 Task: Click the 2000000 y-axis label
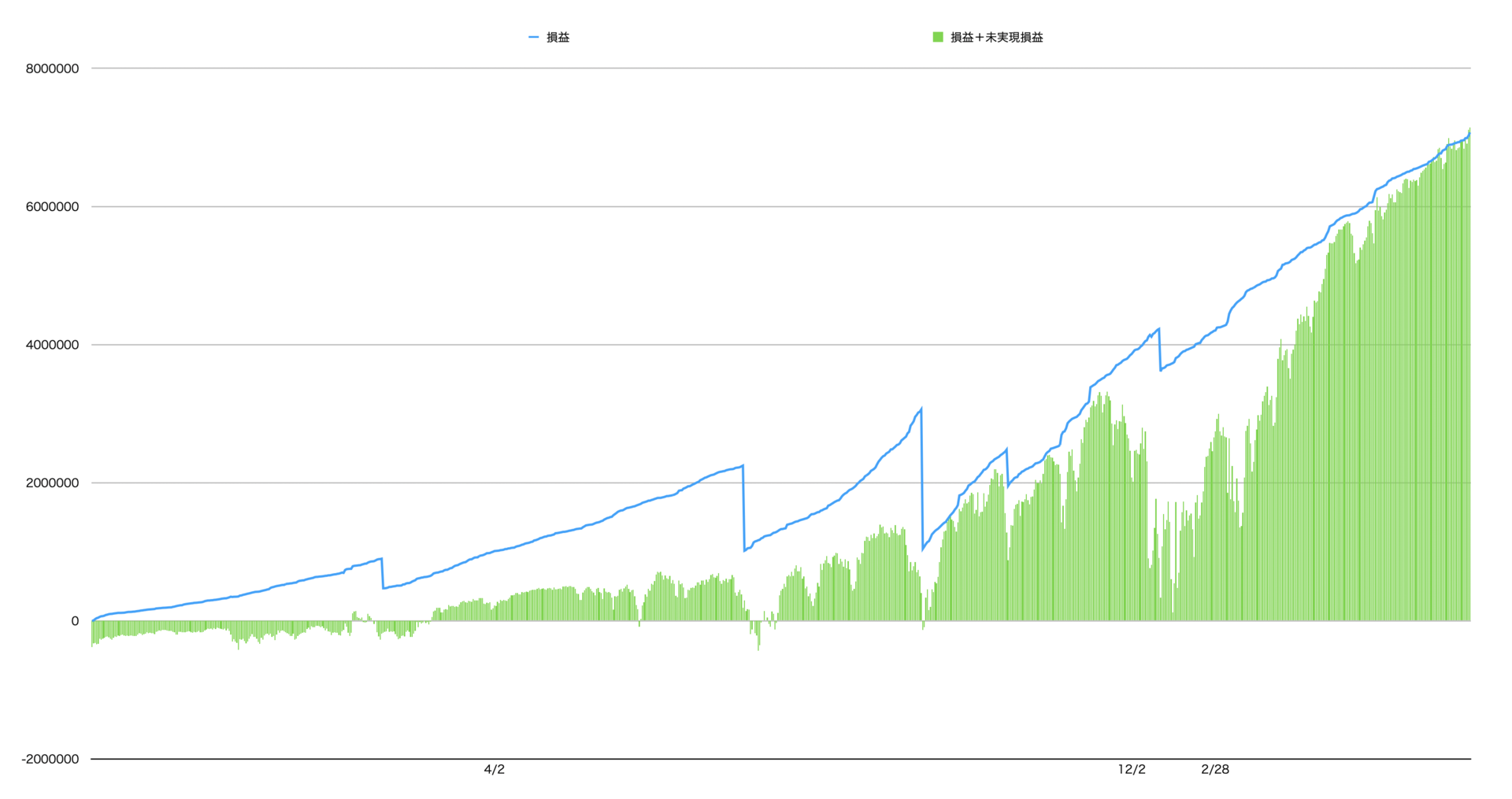point(52,483)
